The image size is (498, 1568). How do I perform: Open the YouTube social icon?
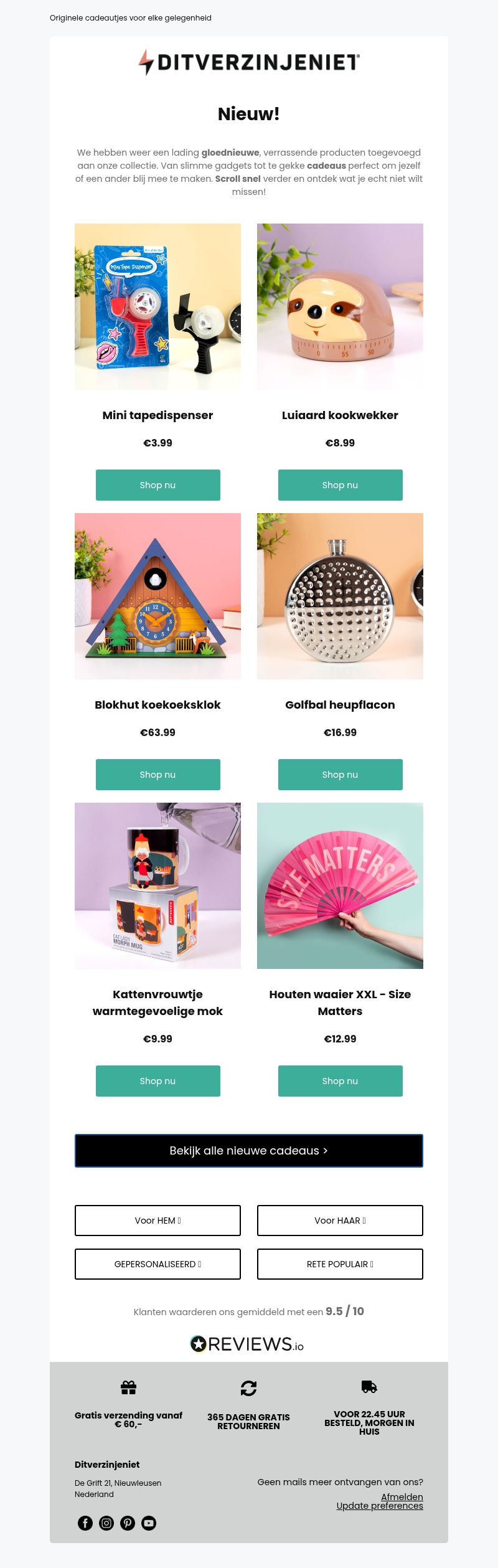tap(149, 1523)
